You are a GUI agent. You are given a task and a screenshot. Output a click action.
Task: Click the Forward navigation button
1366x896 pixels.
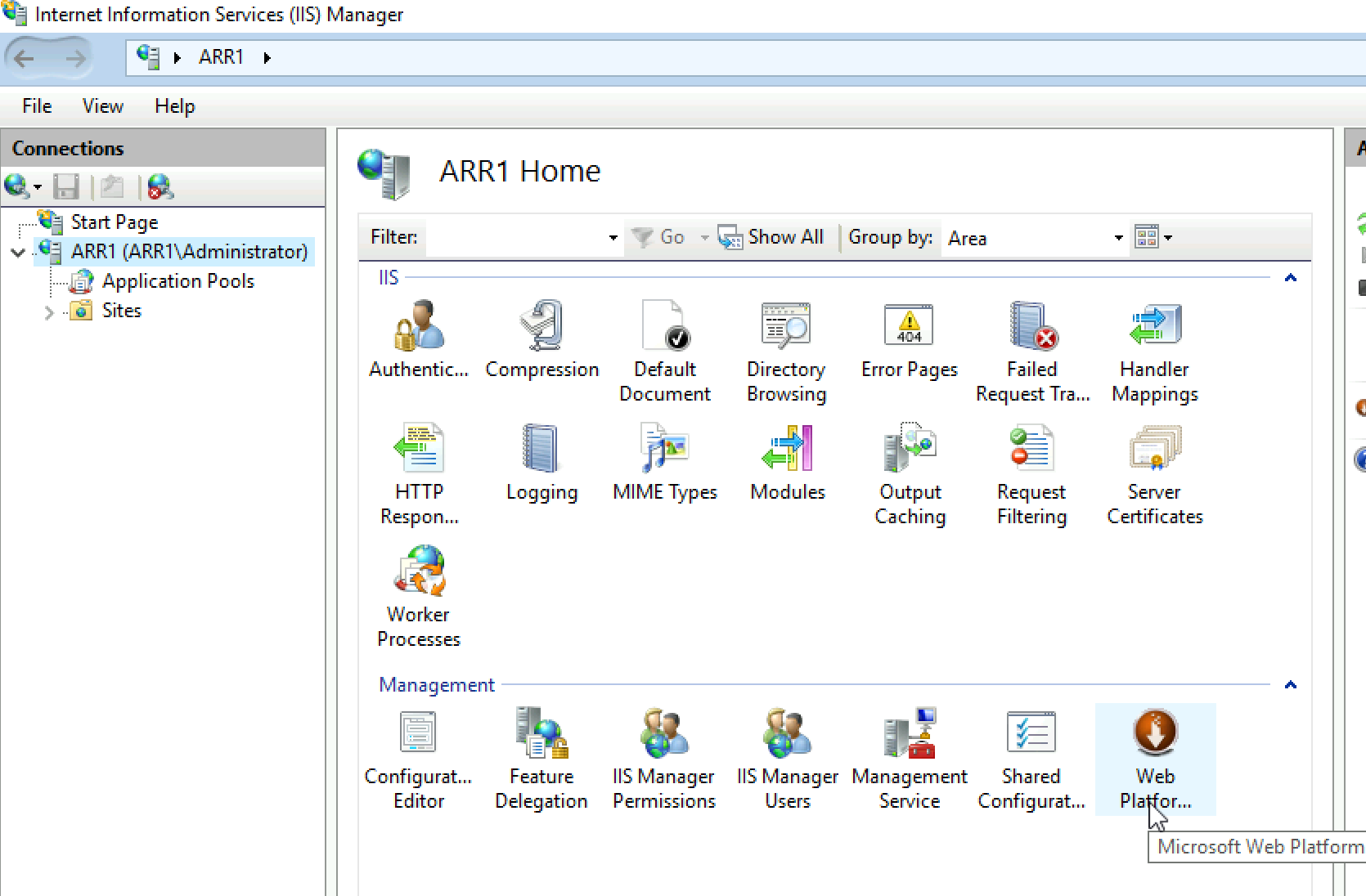pyautogui.click(x=75, y=58)
